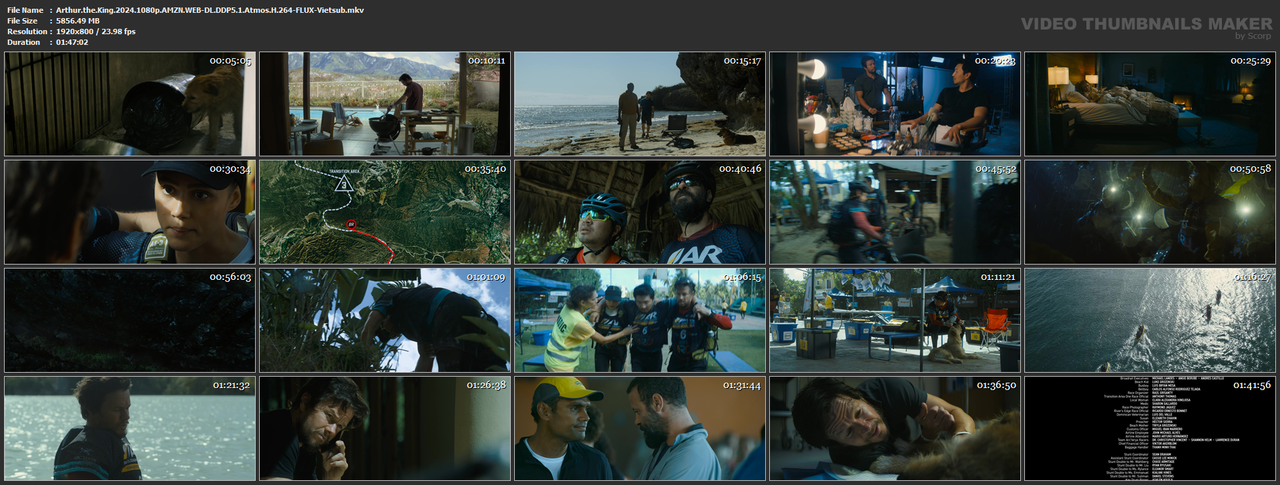Select the thumbnail stamped 00:30:34
Screen dimensions: 1280x485
pyautogui.click(x=128, y=212)
